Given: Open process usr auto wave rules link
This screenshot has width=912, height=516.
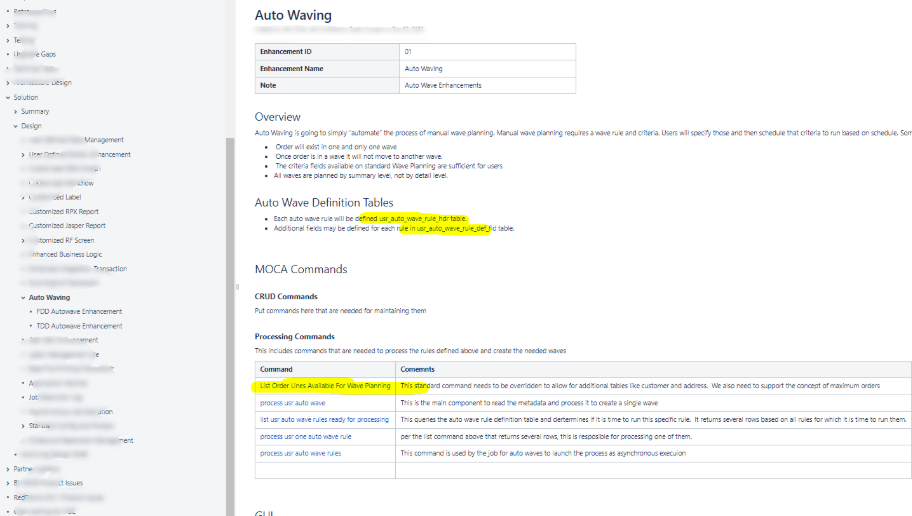Looking at the screenshot, I should [x=301, y=453].
